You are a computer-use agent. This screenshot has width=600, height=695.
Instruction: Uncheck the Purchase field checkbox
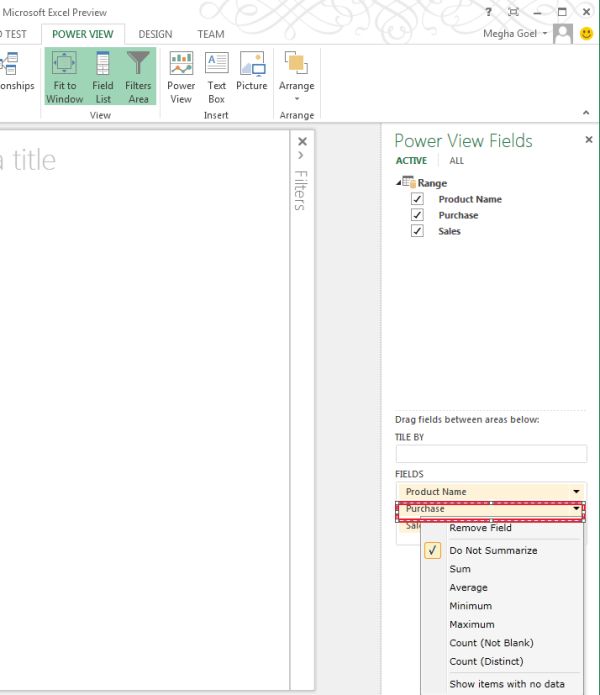pos(417,215)
